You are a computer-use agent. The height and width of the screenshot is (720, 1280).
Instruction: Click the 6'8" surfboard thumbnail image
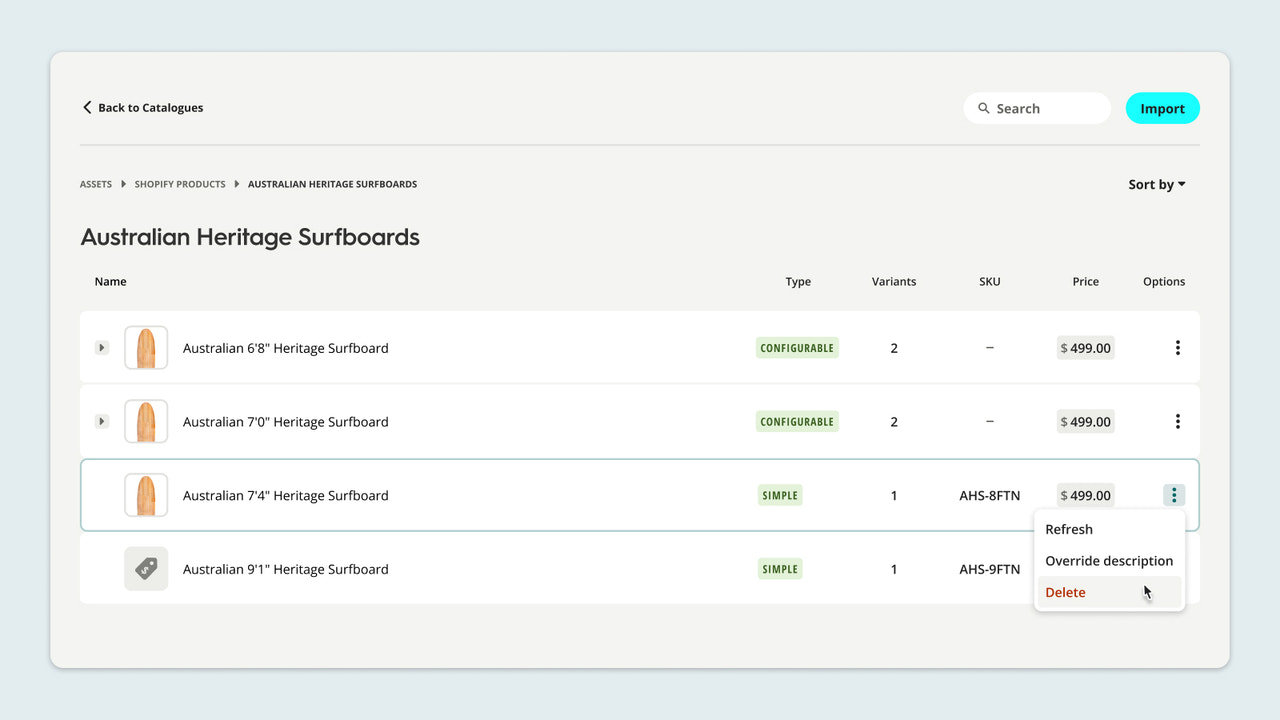[x=146, y=347]
